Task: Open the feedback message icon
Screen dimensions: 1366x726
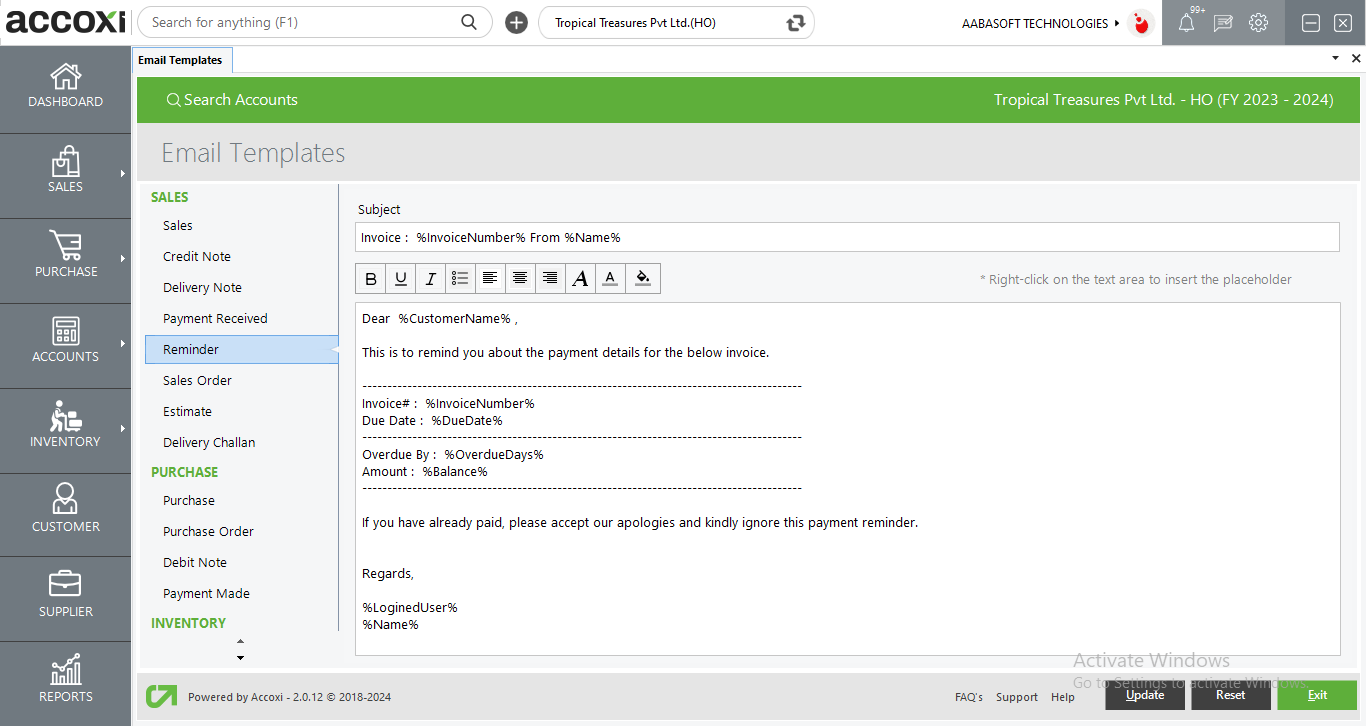Action: point(1223,23)
